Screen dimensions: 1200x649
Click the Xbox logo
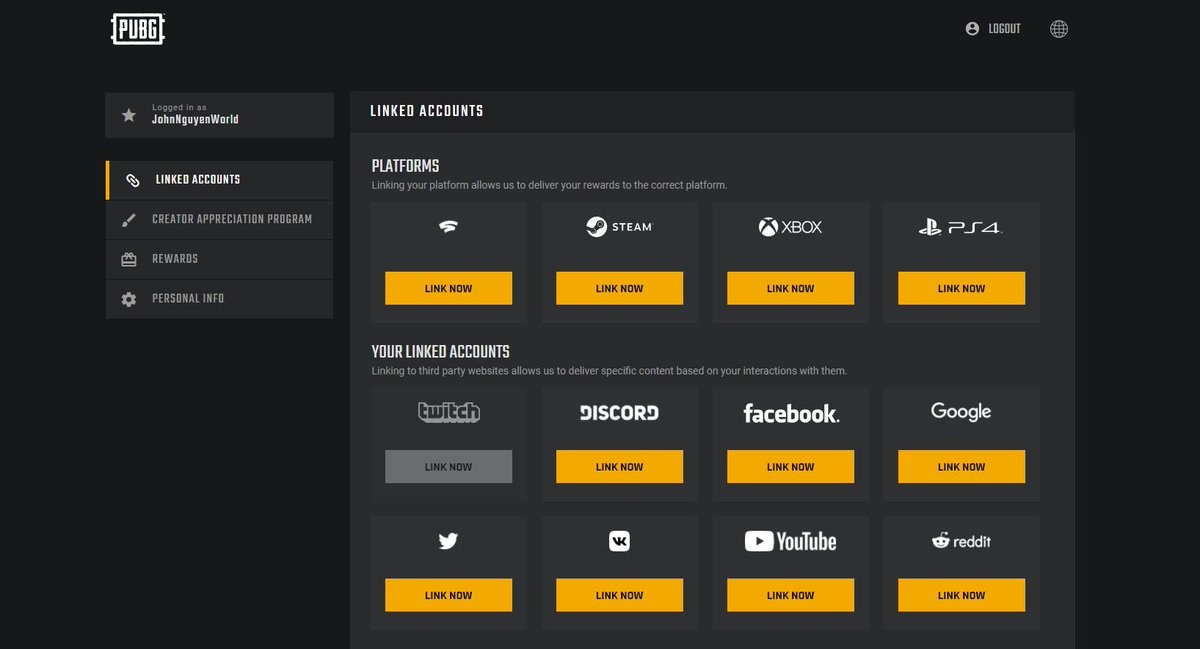tap(790, 227)
